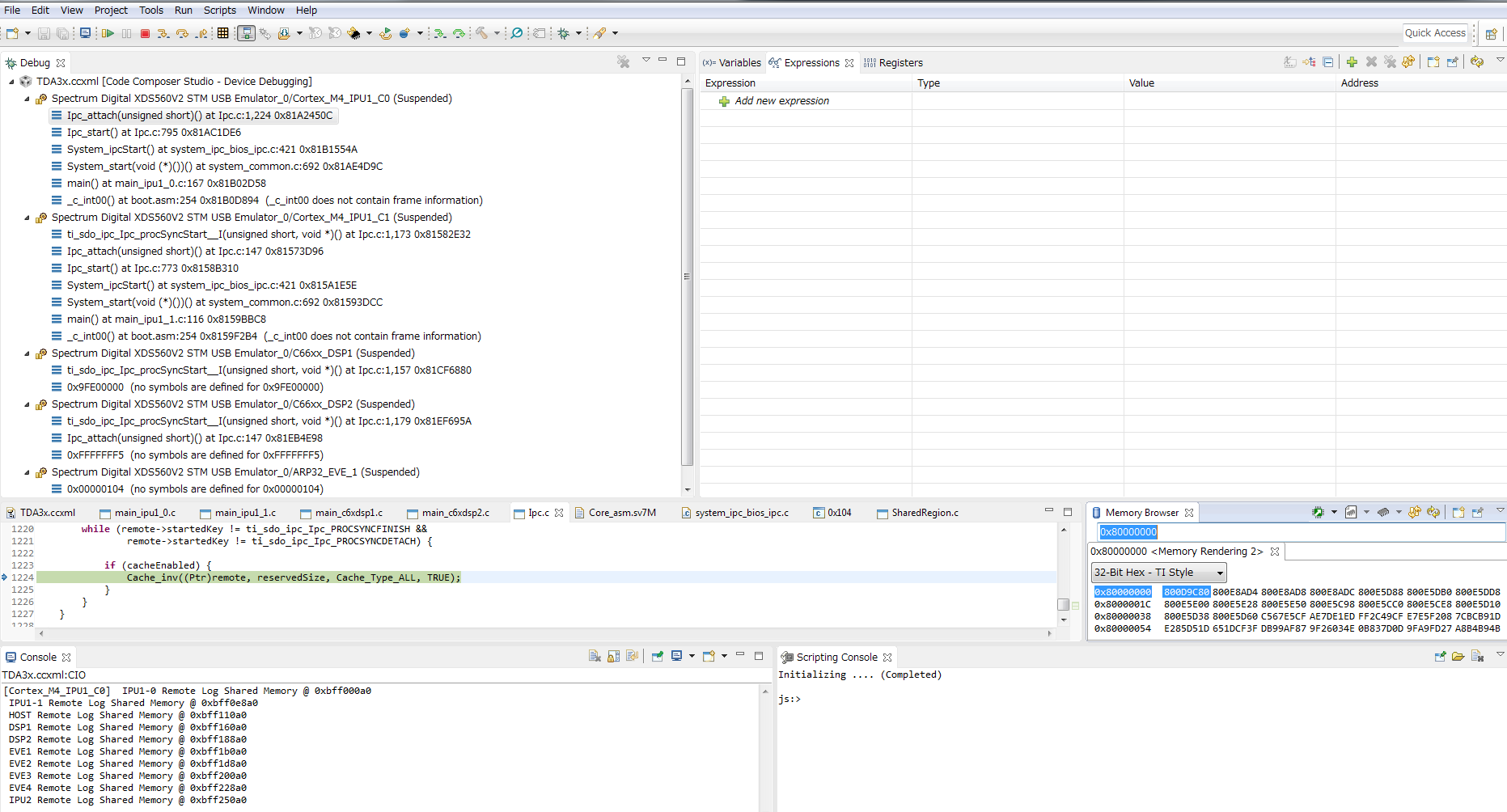Toggle the Collapse All option in Expressions view

(1327, 61)
